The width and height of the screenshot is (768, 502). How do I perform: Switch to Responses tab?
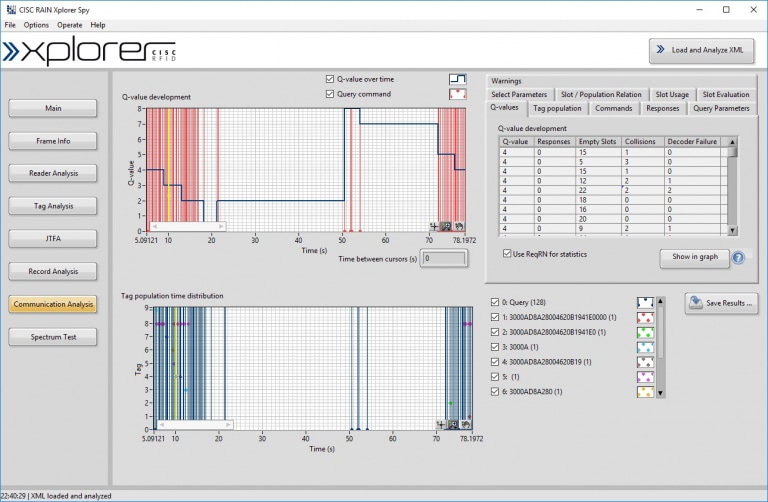click(x=663, y=108)
